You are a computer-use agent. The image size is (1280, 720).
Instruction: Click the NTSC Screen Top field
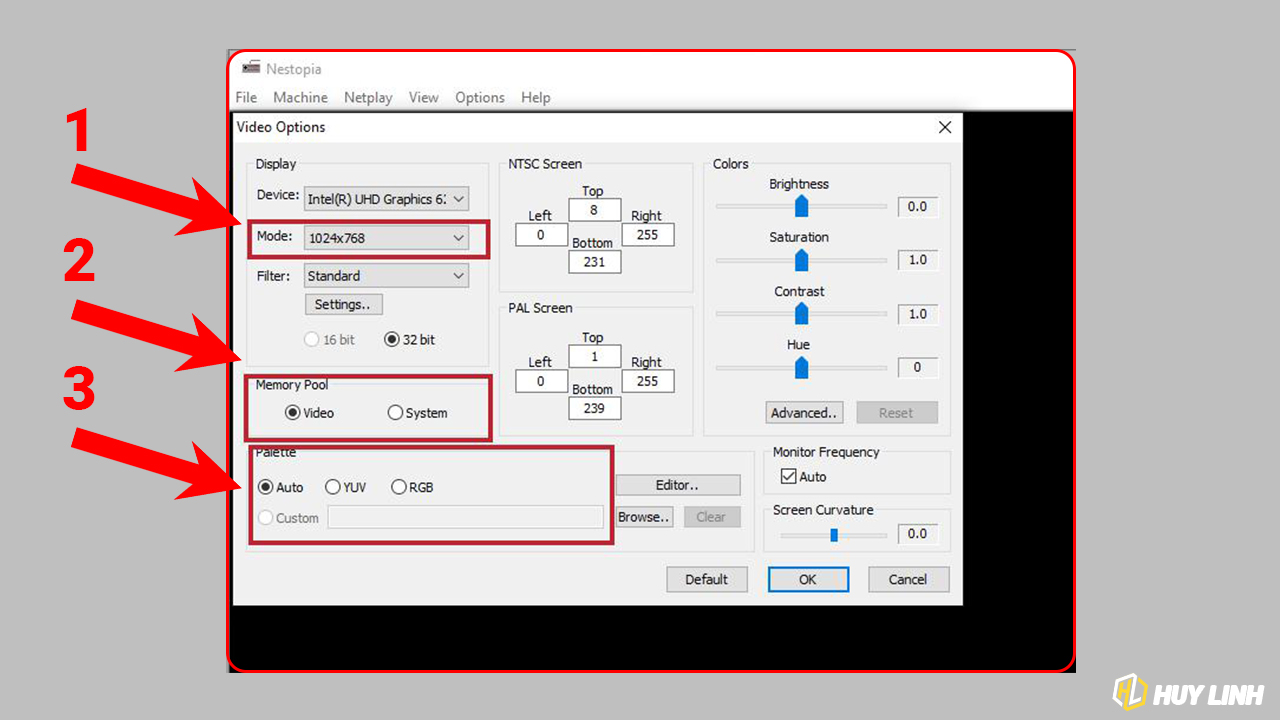pyautogui.click(x=594, y=210)
